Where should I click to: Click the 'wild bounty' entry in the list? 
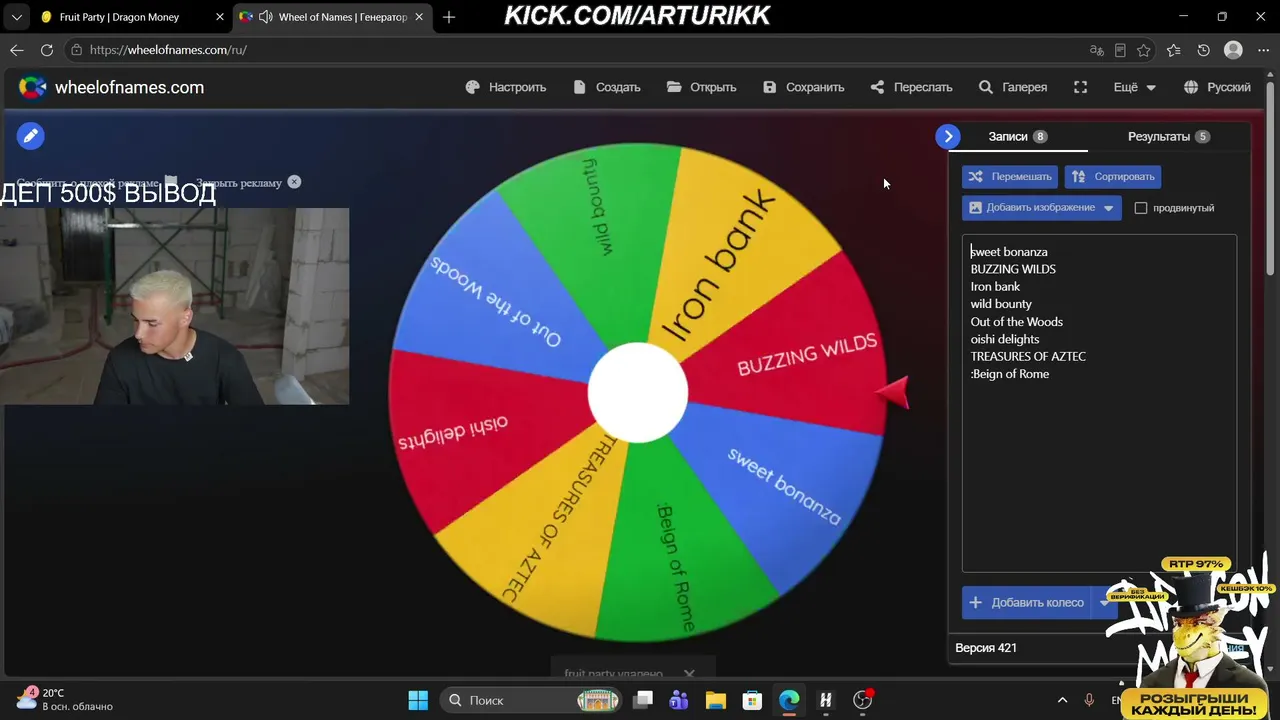coord(1001,304)
